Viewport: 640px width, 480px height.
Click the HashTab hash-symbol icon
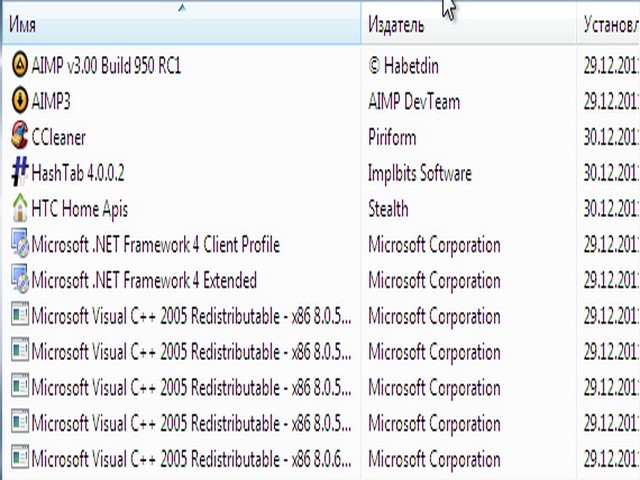point(20,171)
